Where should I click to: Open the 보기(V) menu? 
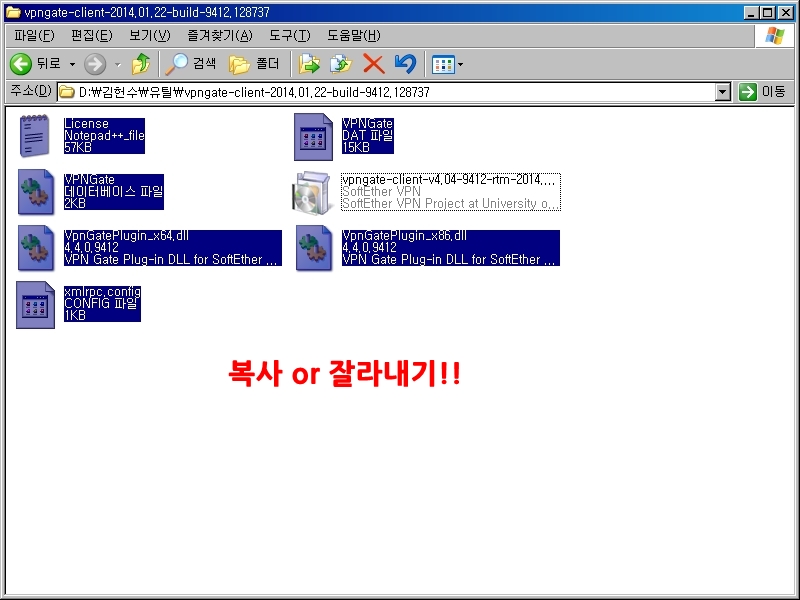coord(149,35)
